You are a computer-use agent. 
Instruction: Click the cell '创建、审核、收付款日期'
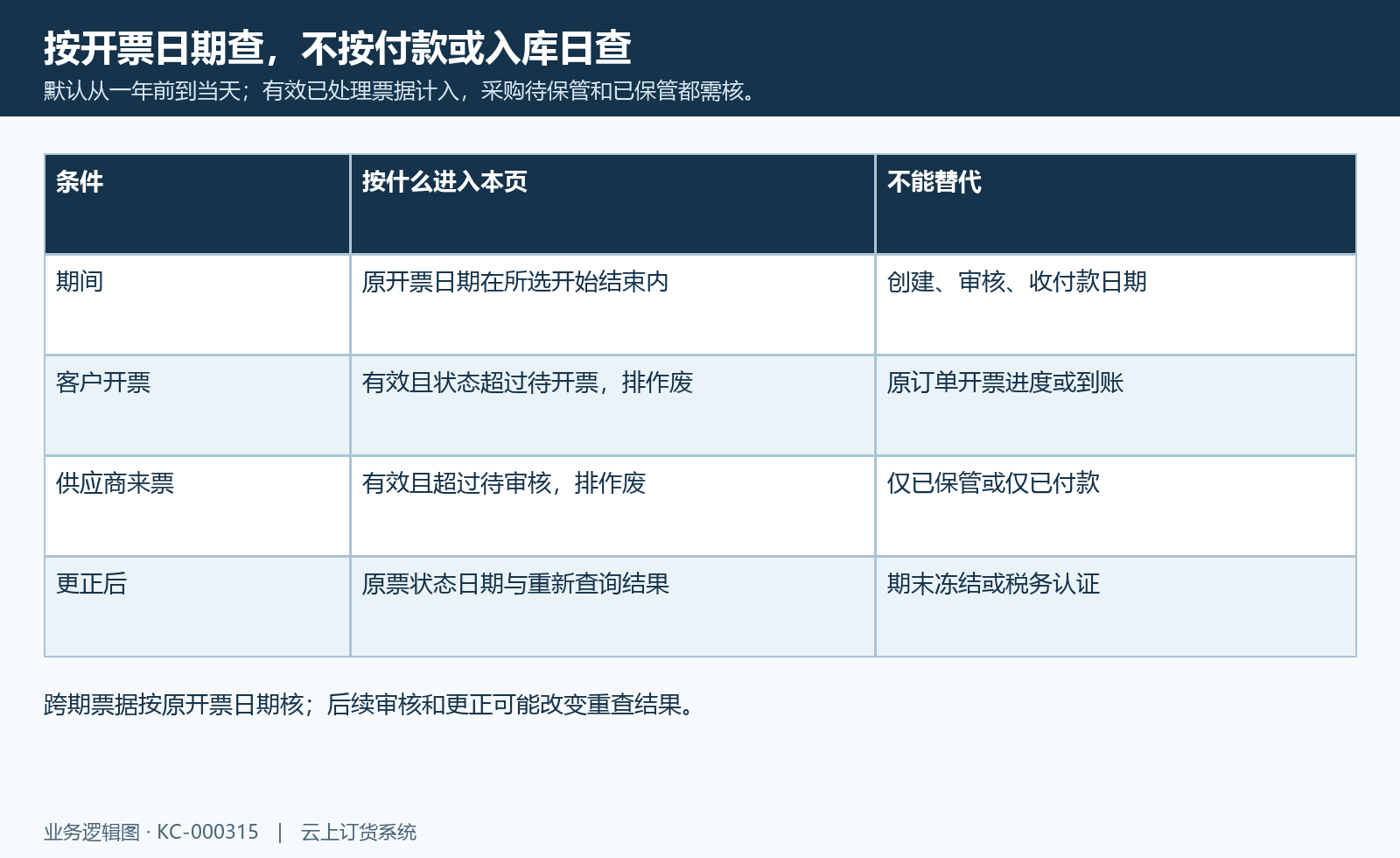(x=1116, y=305)
